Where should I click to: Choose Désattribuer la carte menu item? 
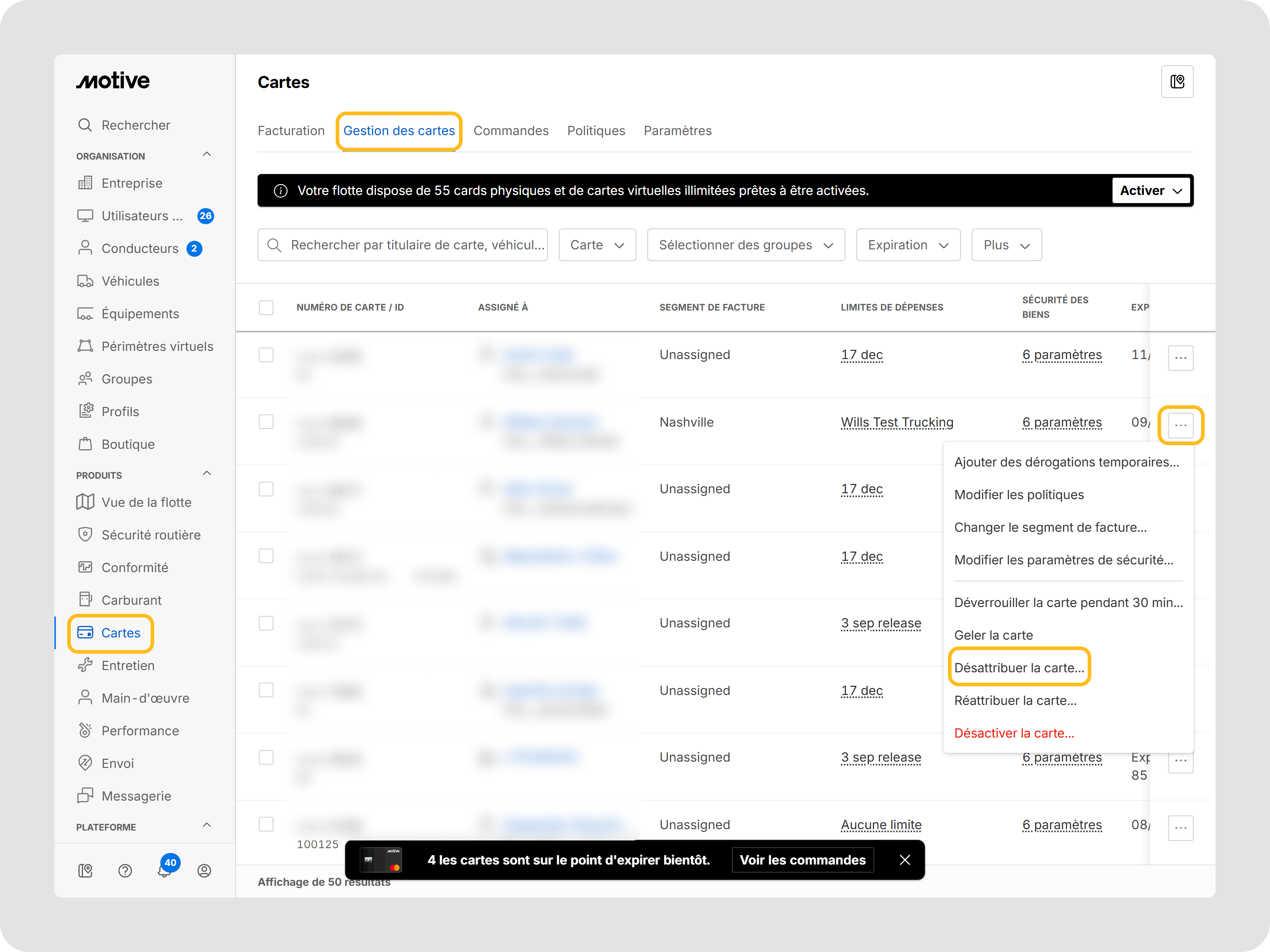[1019, 668]
